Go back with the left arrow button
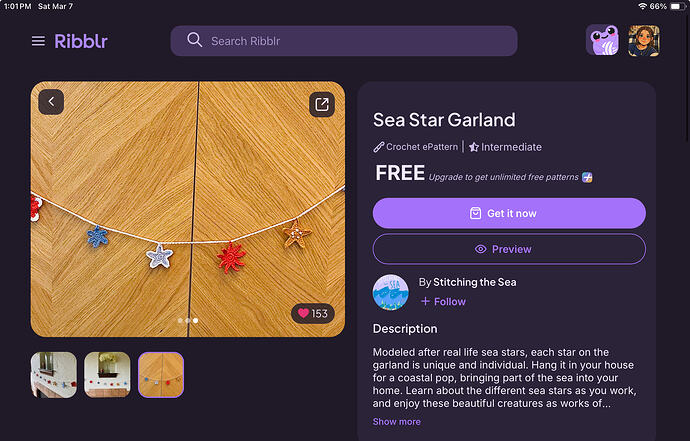The width and height of the screenshot is (690, 441). (x=51, y=102)
